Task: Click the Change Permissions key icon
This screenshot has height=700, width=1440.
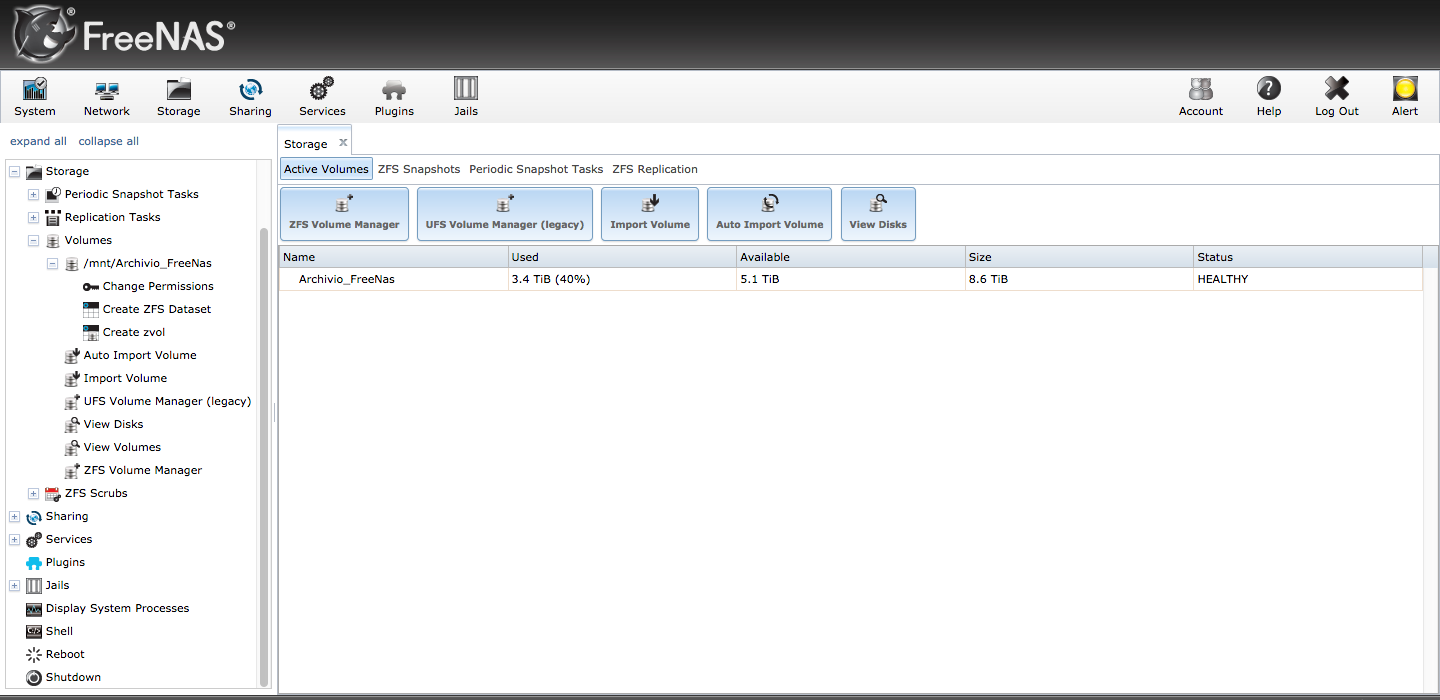Action: point(91,286)
